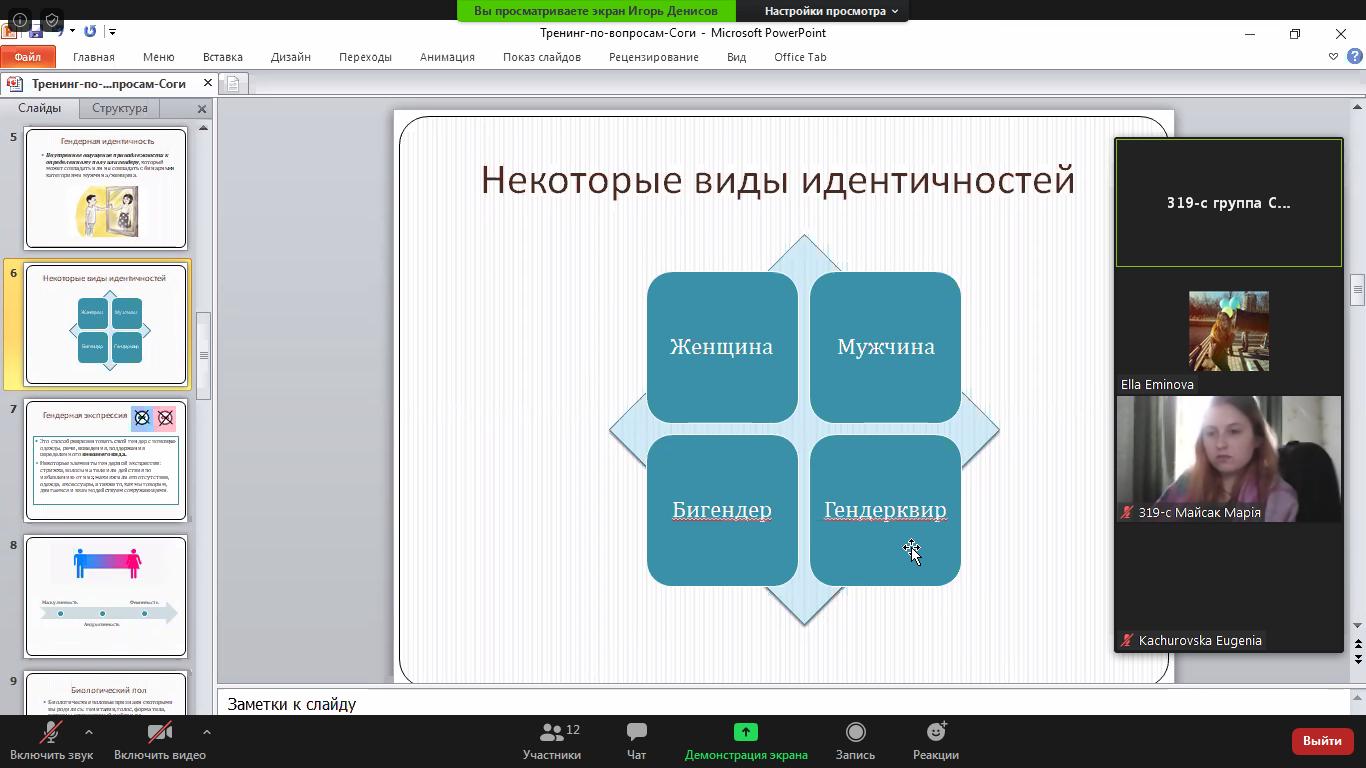Select slide 8 thumbnail with gender spectrum
Screen dimensions: 1366x768
point(106,596)
